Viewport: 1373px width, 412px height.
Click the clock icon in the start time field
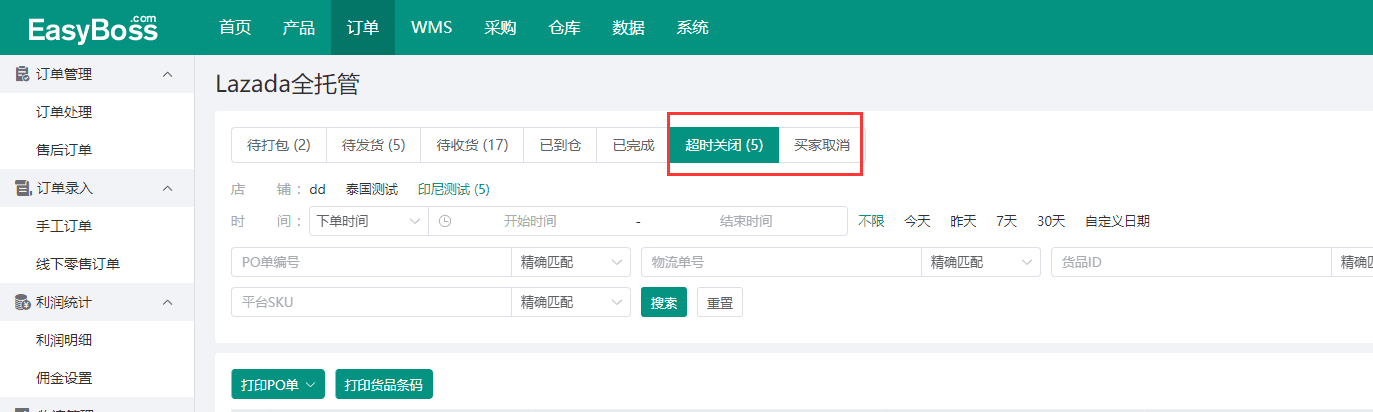[x=445, y=221]
